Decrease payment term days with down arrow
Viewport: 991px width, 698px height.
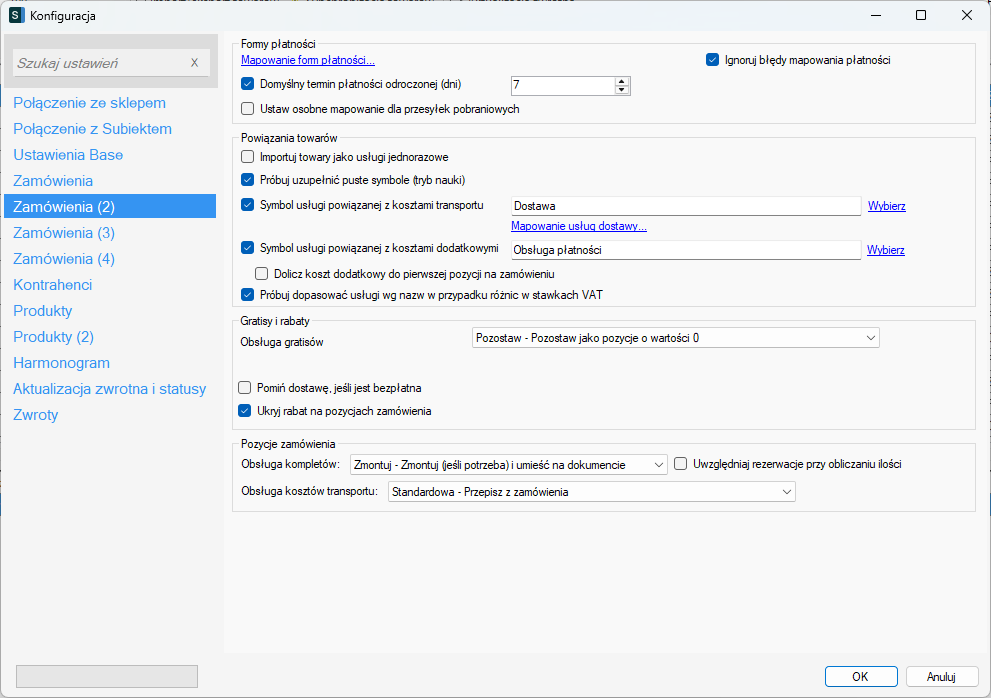(x=622, y=90)
